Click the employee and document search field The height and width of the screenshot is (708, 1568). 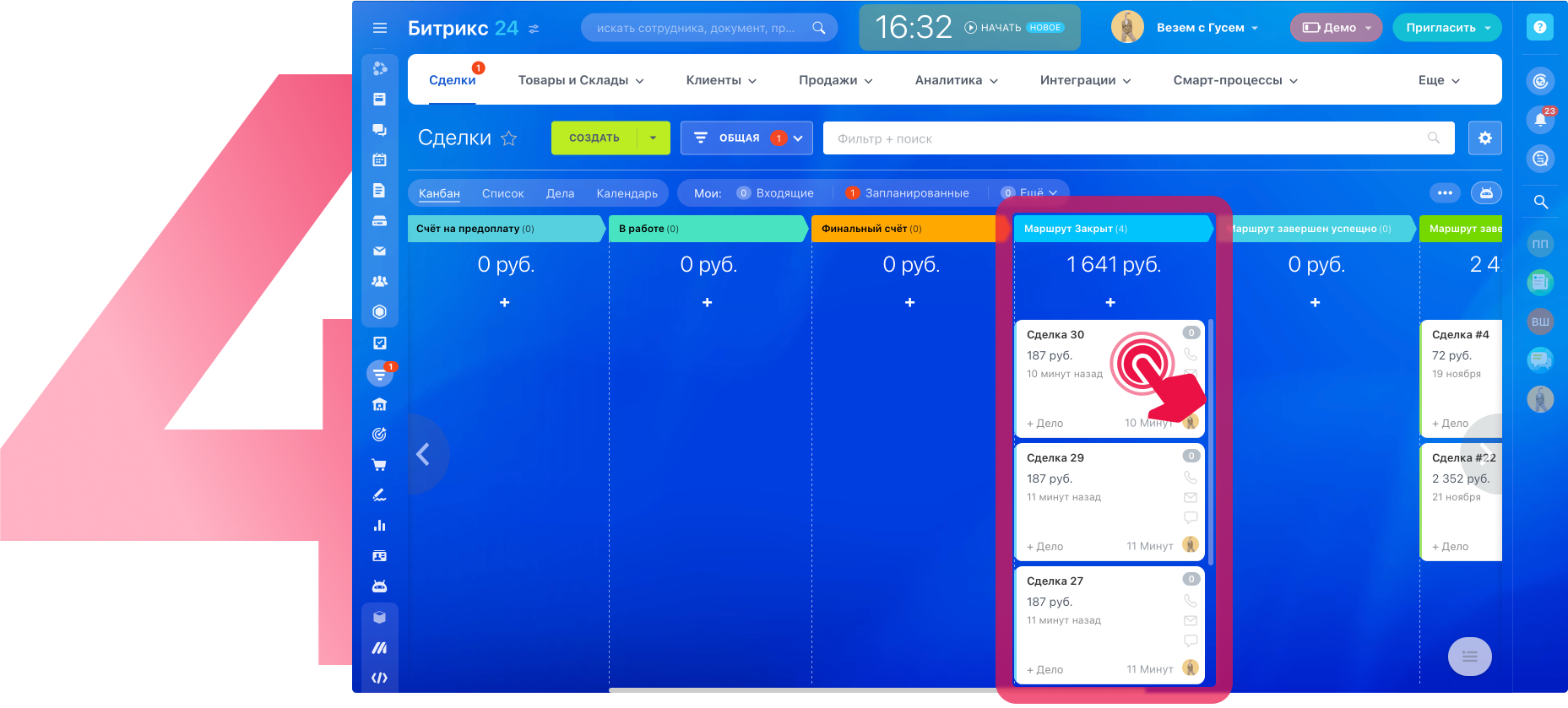click(708, 28)
